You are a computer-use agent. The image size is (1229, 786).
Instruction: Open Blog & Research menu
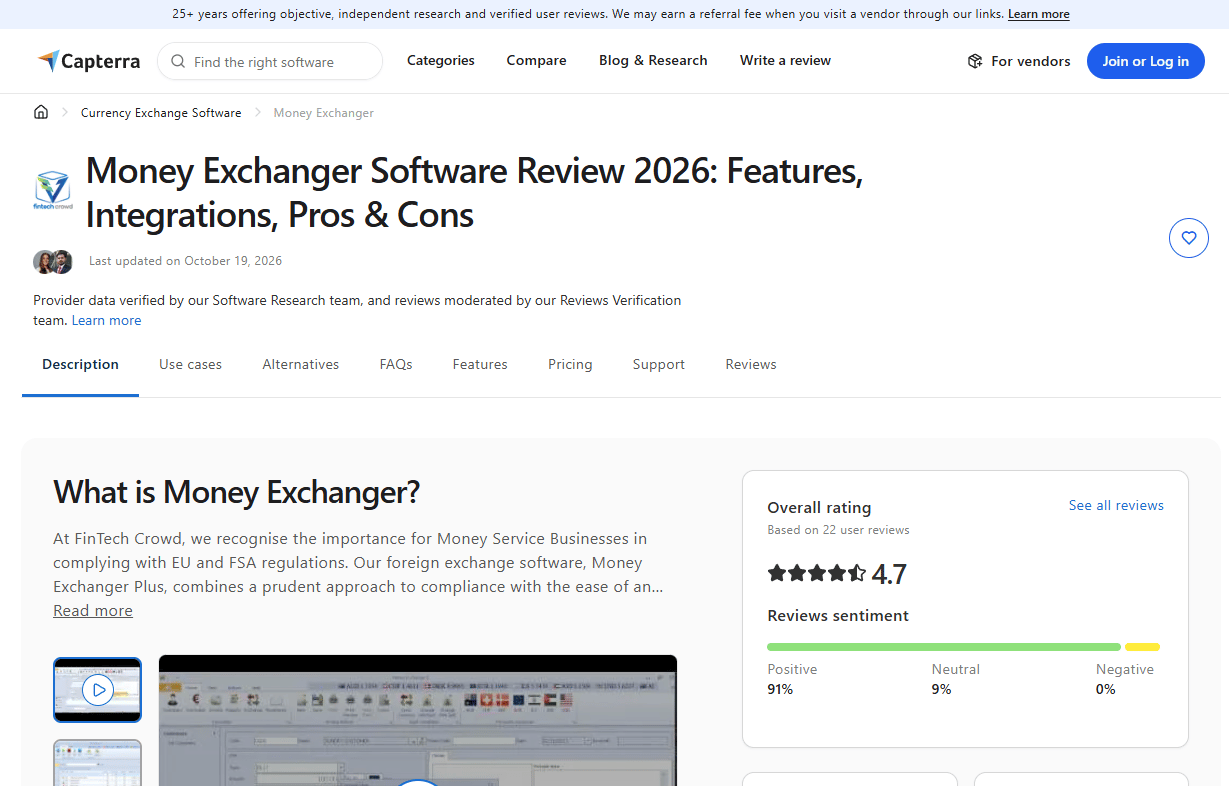[653, 60]
